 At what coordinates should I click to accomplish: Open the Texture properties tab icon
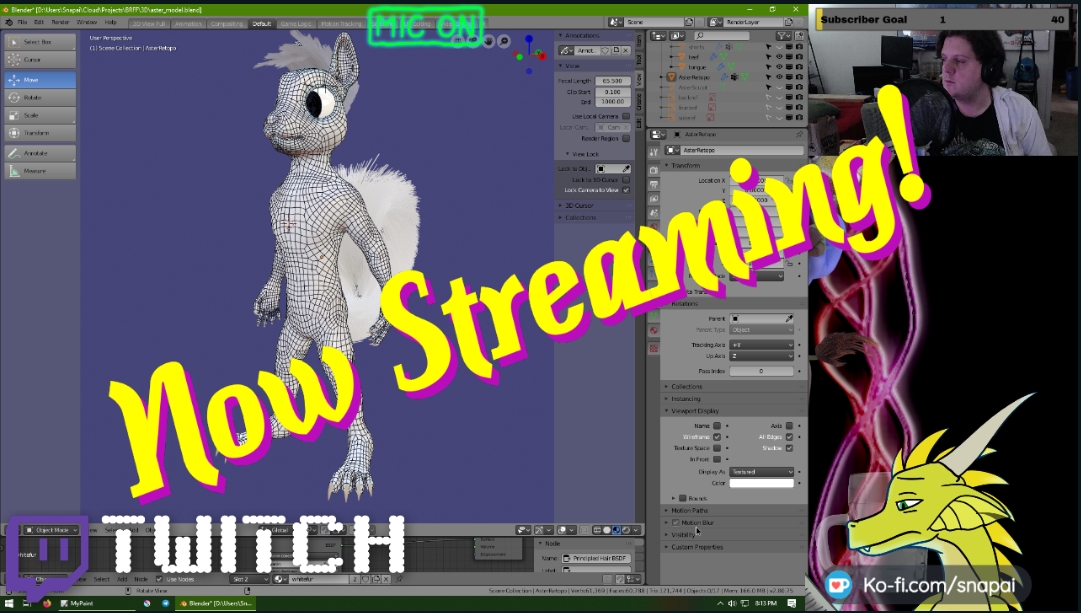point(654,348)
